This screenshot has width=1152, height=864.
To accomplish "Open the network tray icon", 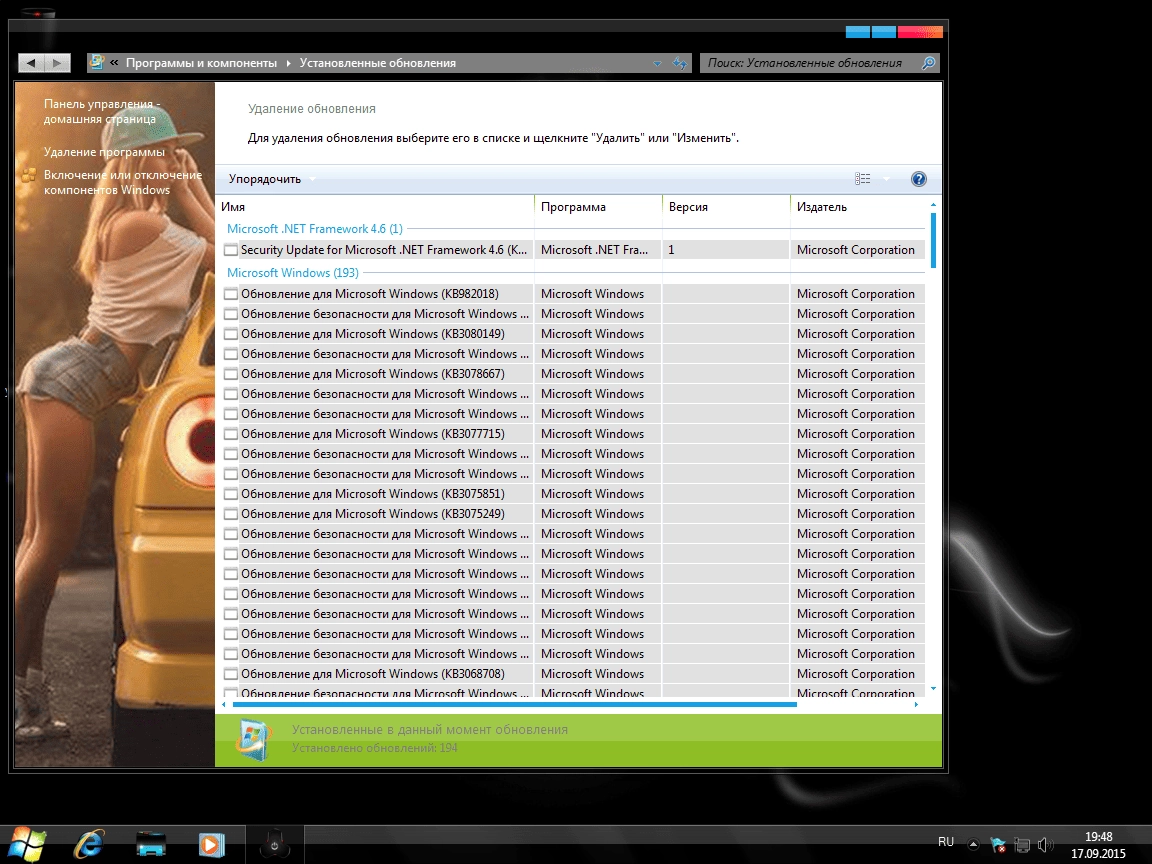I will tap(1022, 845).
